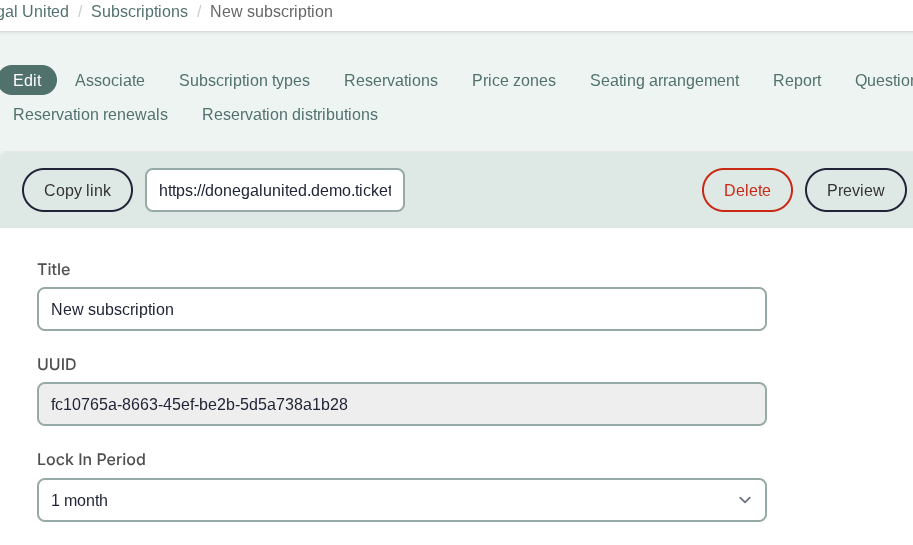
Task: Navigate to Subscriptions in the breadcrumb
Action: pos(139,12)
